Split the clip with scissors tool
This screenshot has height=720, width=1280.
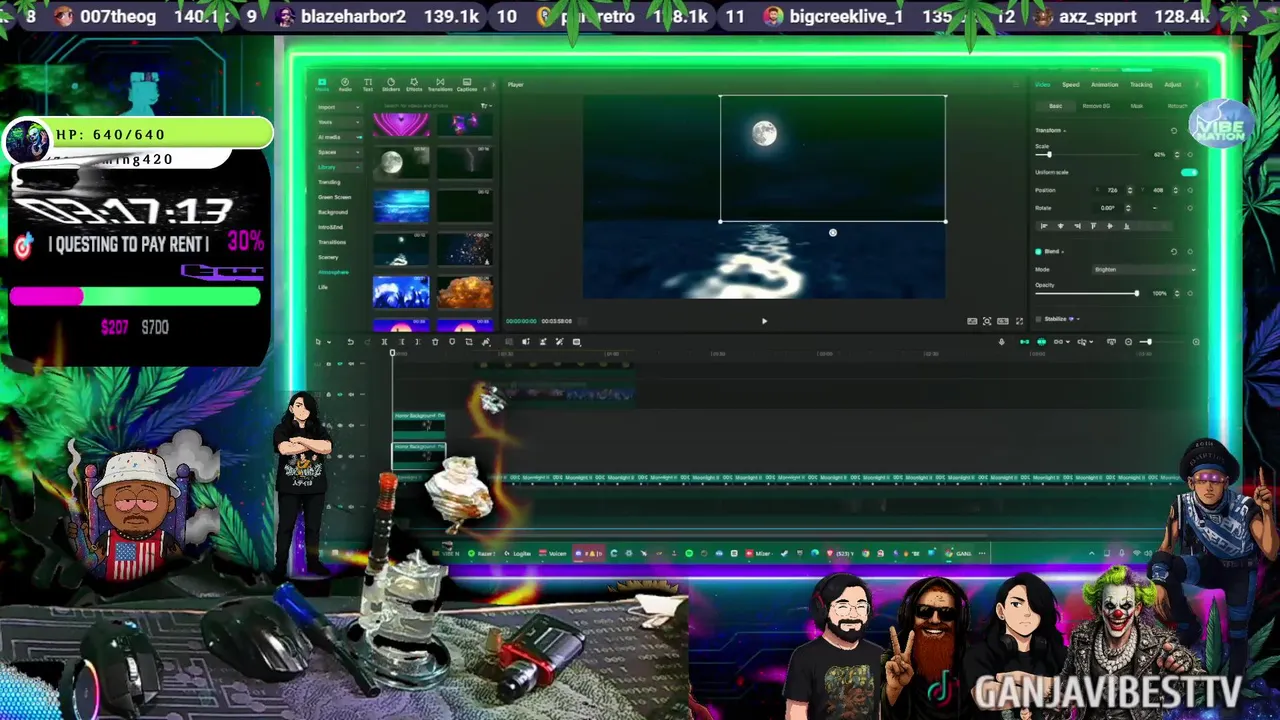tap(384, 342)
